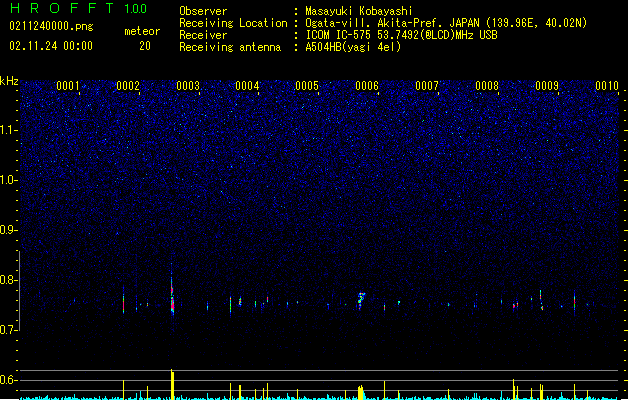This screenshot has height=400, width=629.
Task: Click the Observer name Masayuki Kobayashi
Action: [x=359, y=11]
